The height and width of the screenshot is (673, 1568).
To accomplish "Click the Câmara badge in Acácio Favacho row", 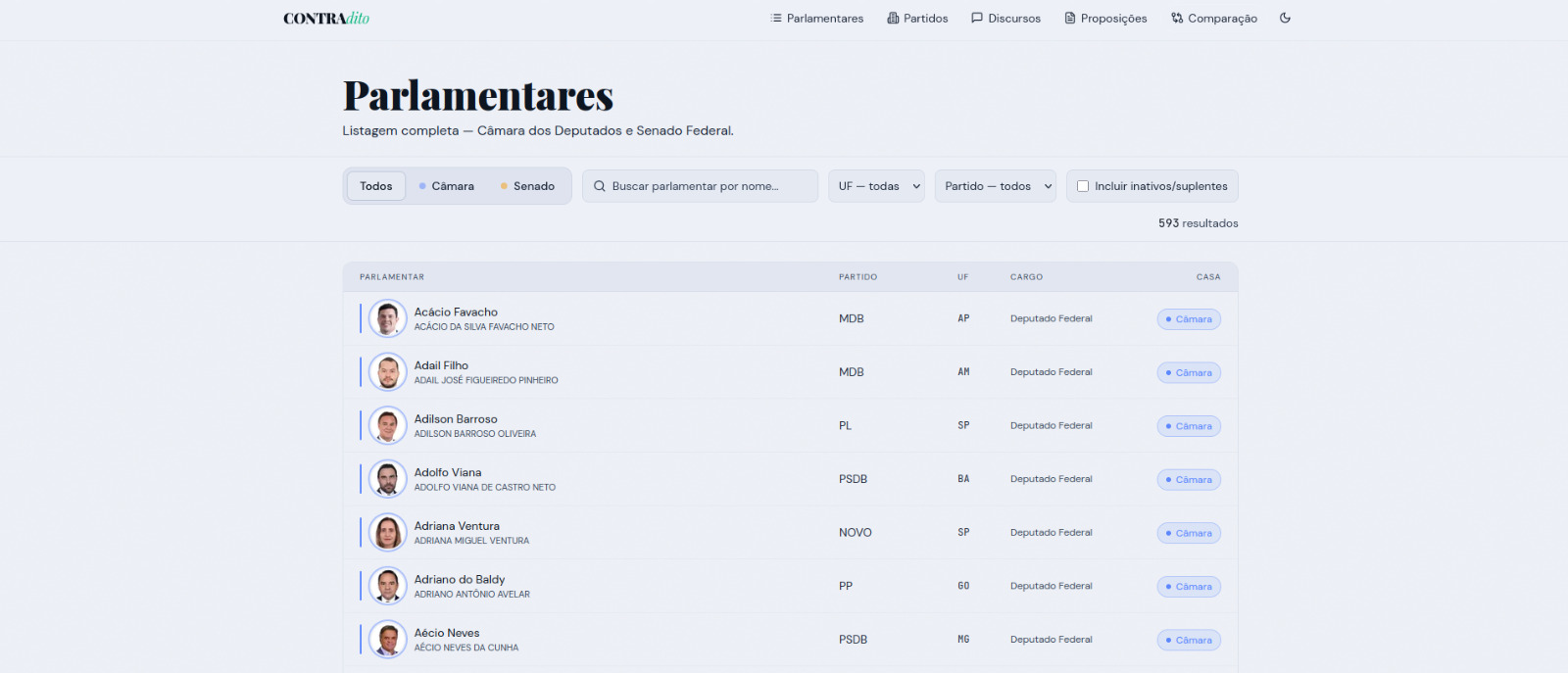I will click(x=1189, y=319).
